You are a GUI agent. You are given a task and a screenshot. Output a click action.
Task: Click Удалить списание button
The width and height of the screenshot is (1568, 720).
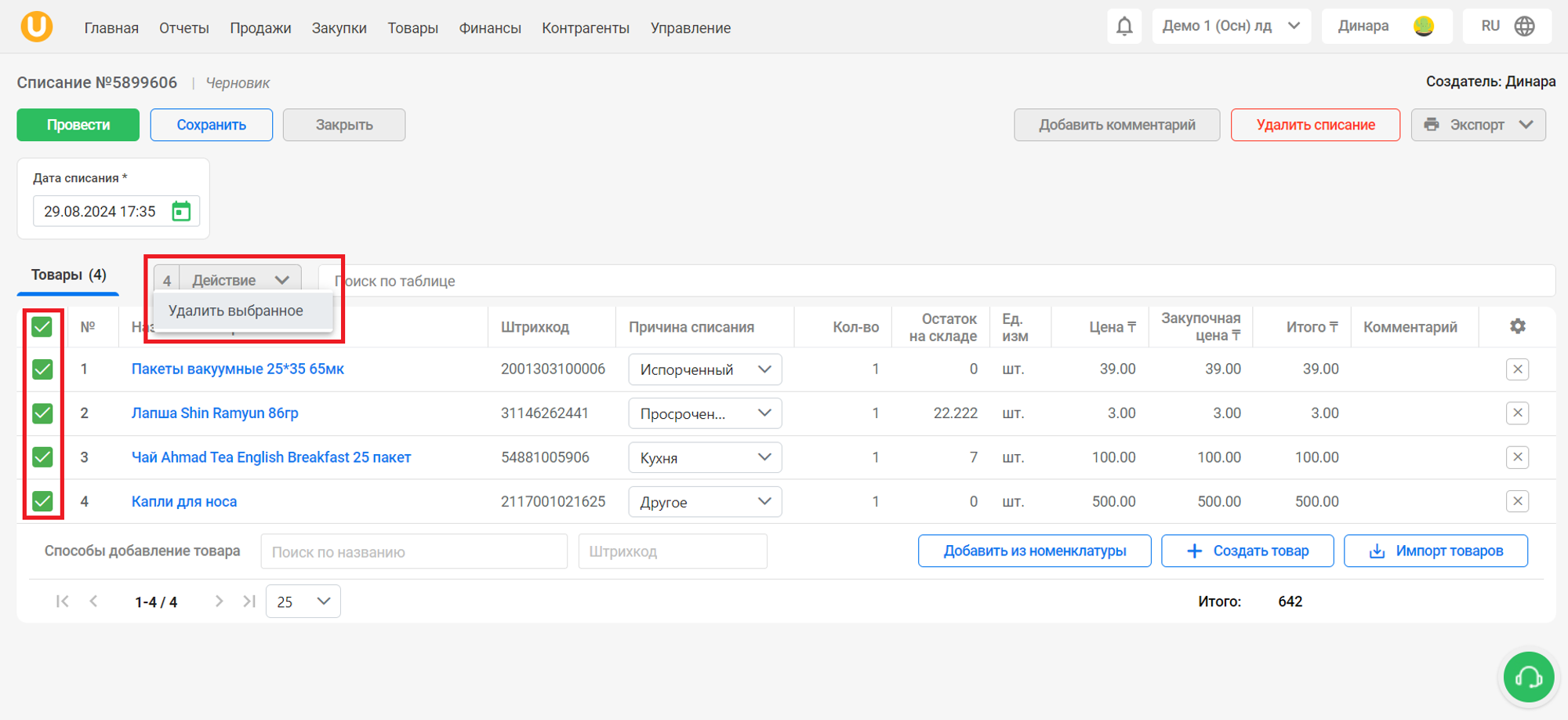pos(1316,125)
